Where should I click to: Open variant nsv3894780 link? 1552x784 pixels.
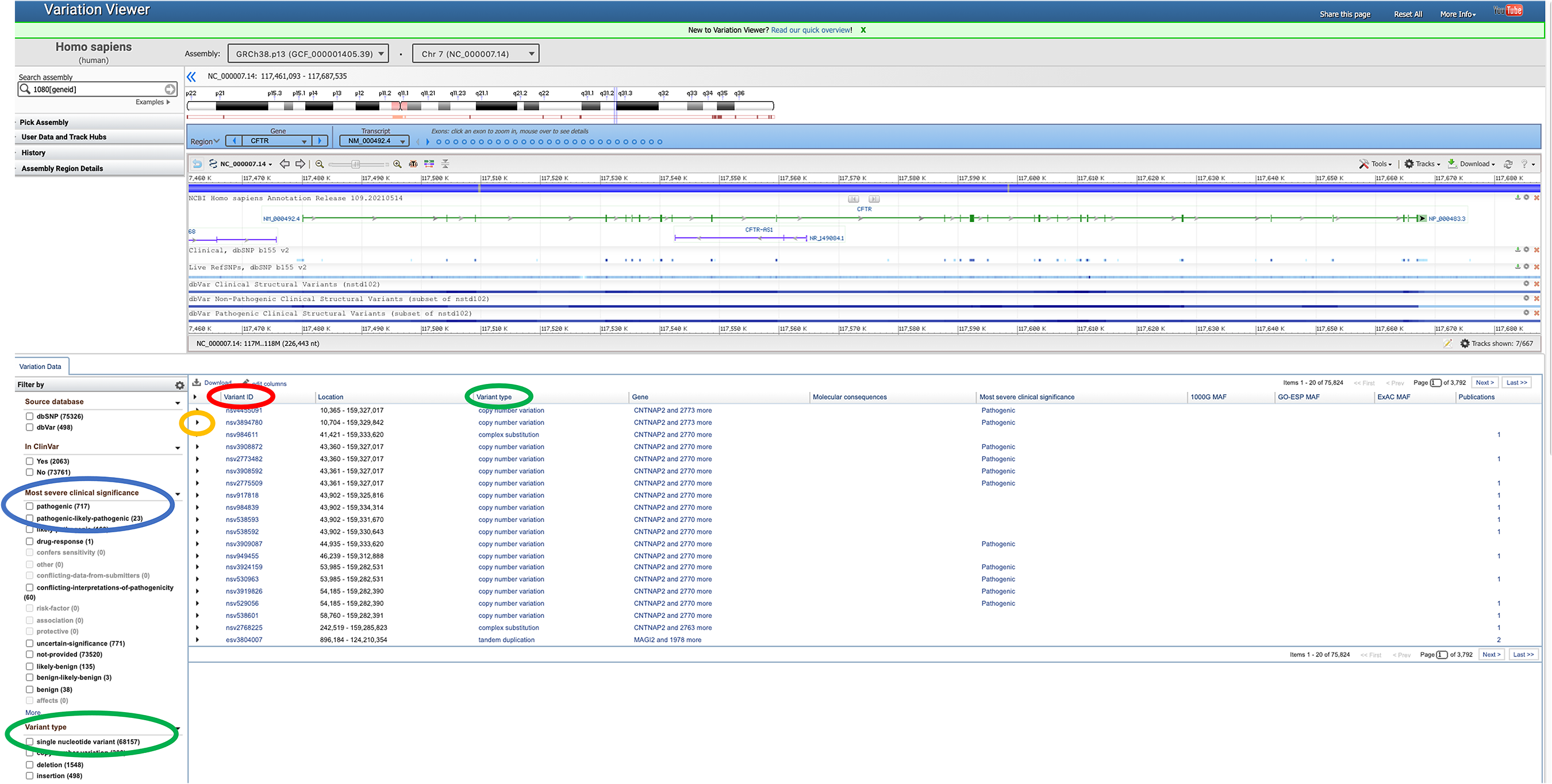[244, 423]
